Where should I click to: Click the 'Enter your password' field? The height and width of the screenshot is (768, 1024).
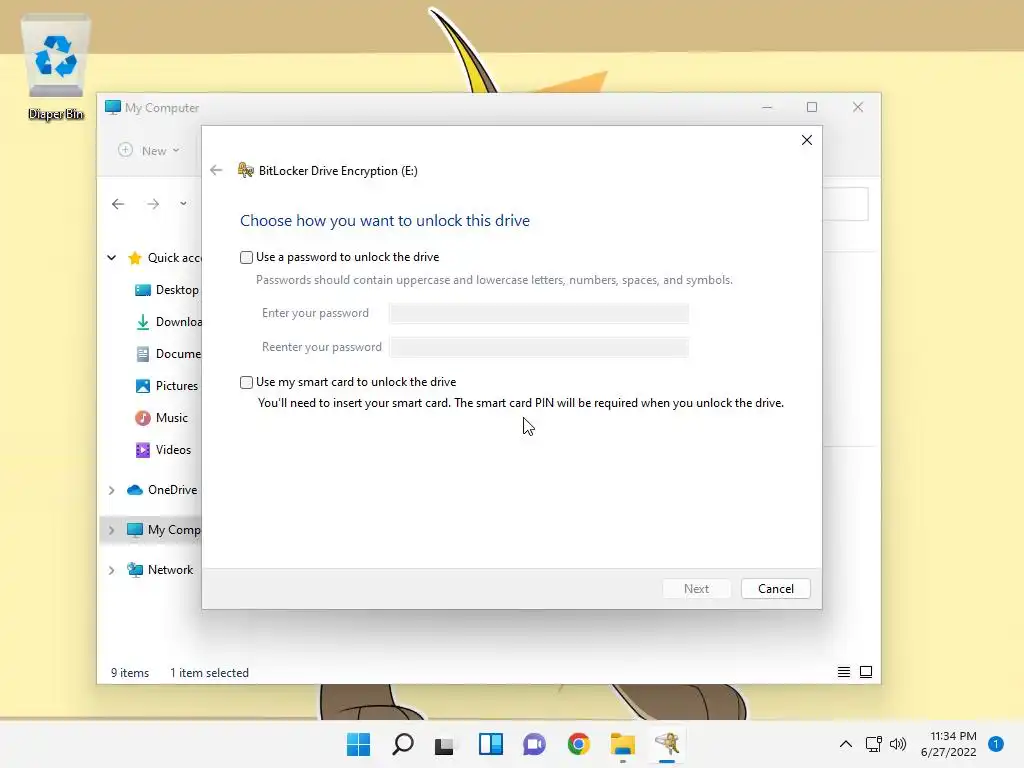click(x=539, y=313)
